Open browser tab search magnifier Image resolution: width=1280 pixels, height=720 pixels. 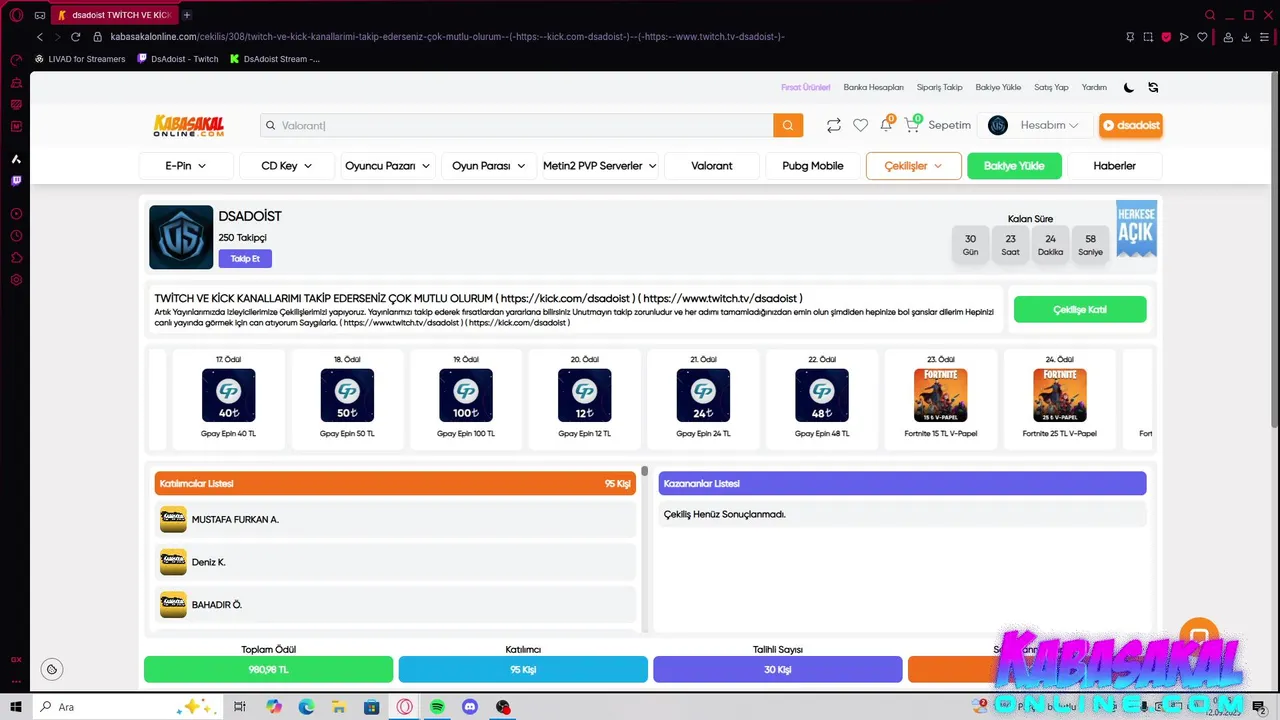1210,15
